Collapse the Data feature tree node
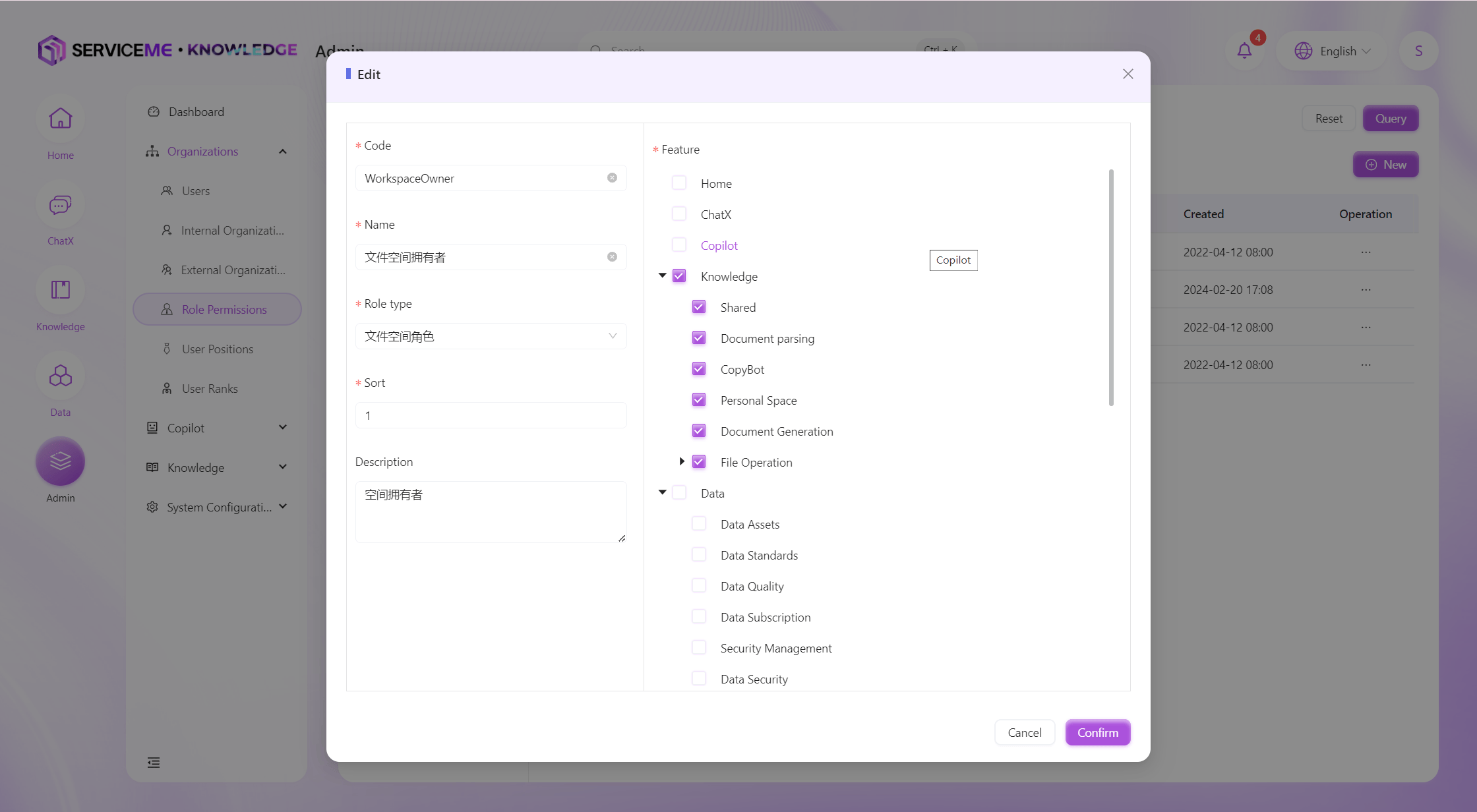The image size is (1477, 812). click(x=662, y=493)
